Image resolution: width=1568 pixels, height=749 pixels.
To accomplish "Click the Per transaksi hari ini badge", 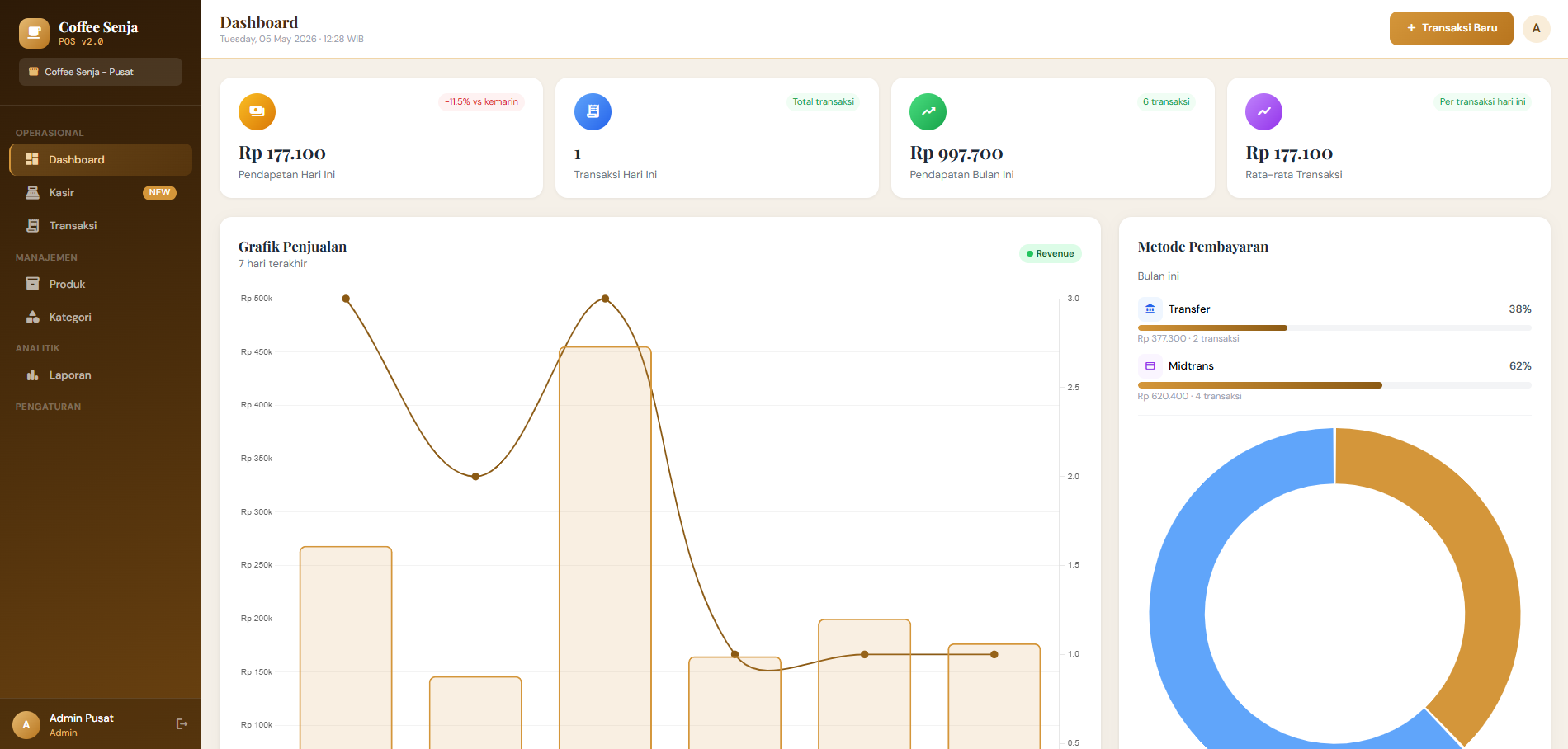I will [x=1482, y=101].
